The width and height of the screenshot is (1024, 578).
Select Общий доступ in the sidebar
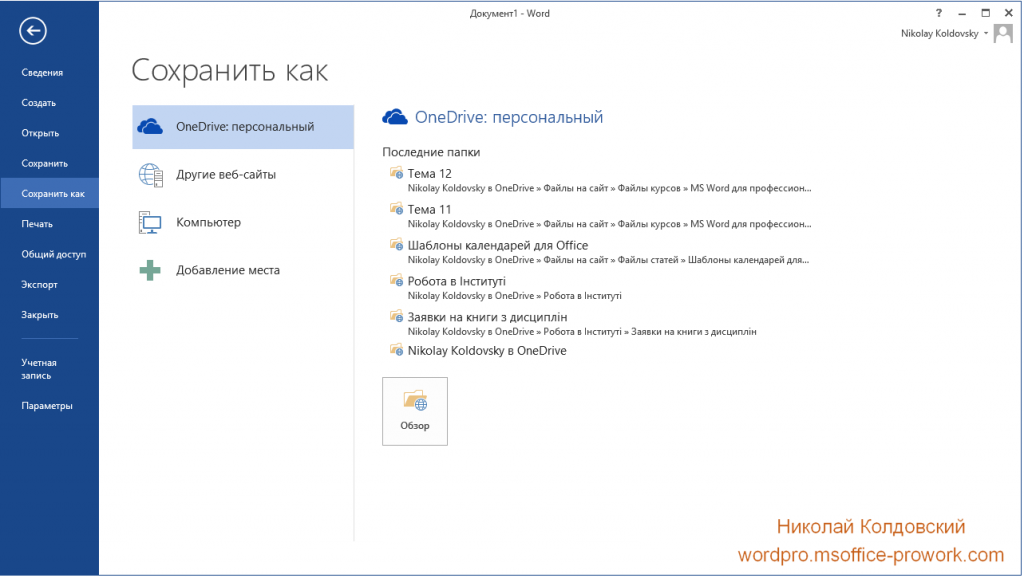click(54, 254)
